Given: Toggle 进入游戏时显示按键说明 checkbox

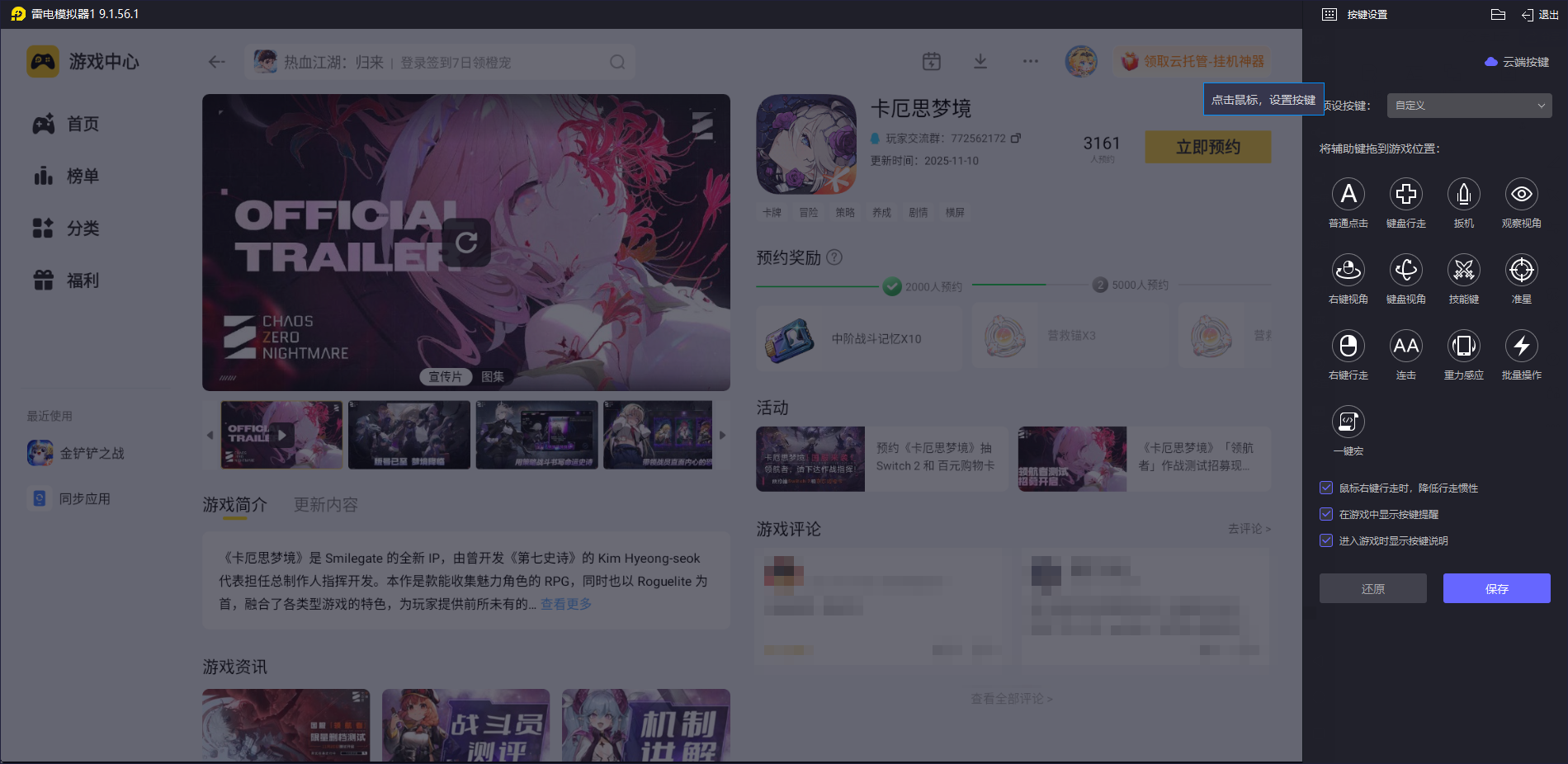Looking at the screenshot, I should 1326,540.
